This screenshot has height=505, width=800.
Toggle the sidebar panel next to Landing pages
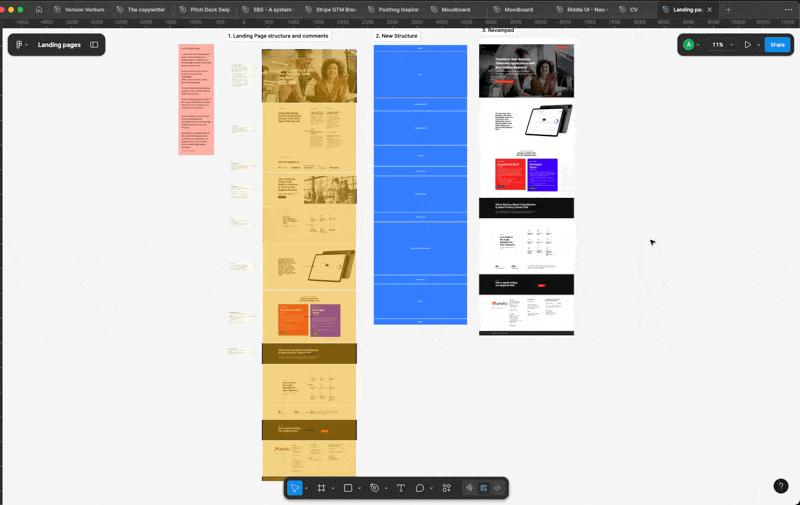tap(94, 44)
